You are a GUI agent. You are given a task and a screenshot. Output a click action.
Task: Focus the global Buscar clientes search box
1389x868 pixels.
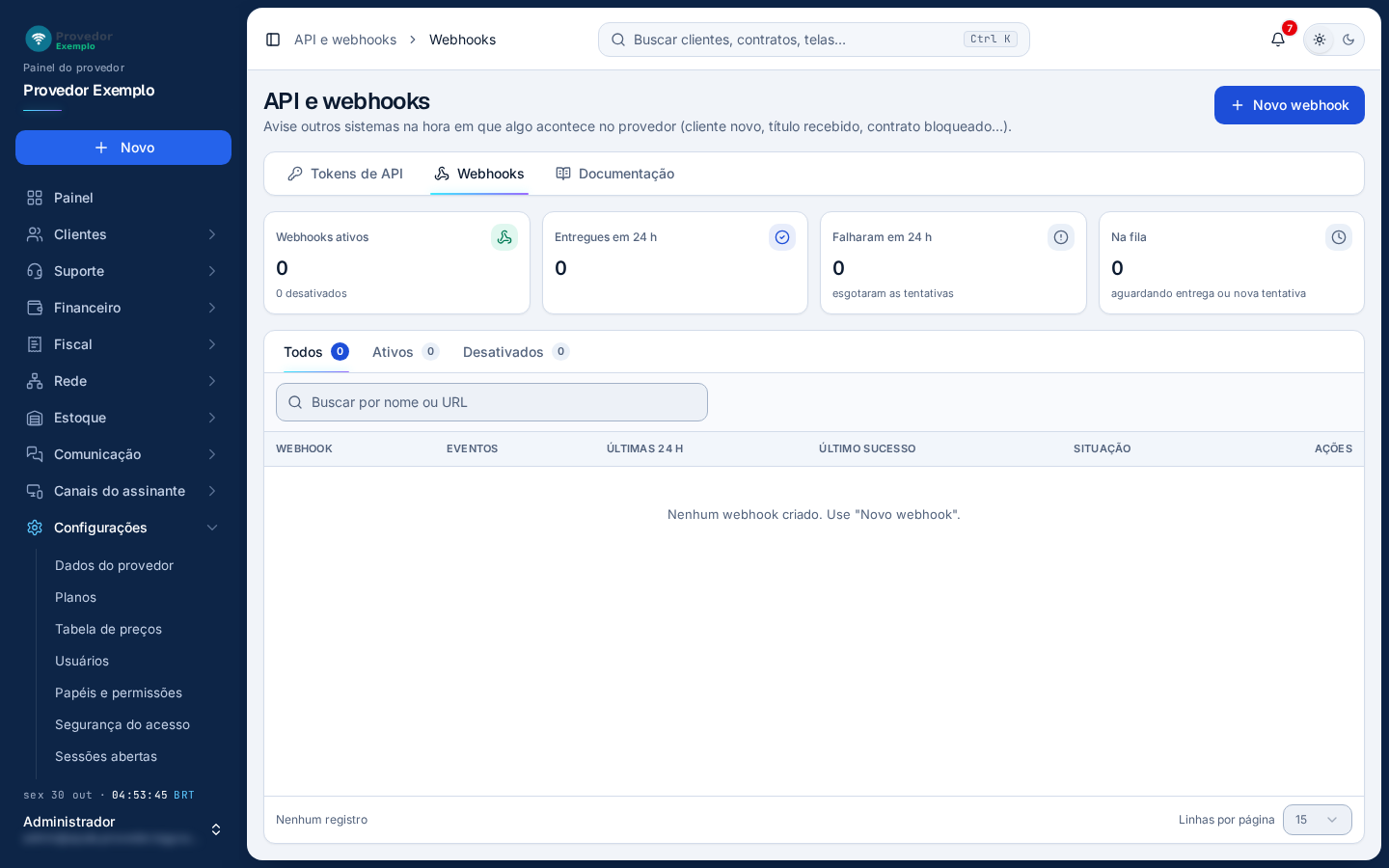814,40
